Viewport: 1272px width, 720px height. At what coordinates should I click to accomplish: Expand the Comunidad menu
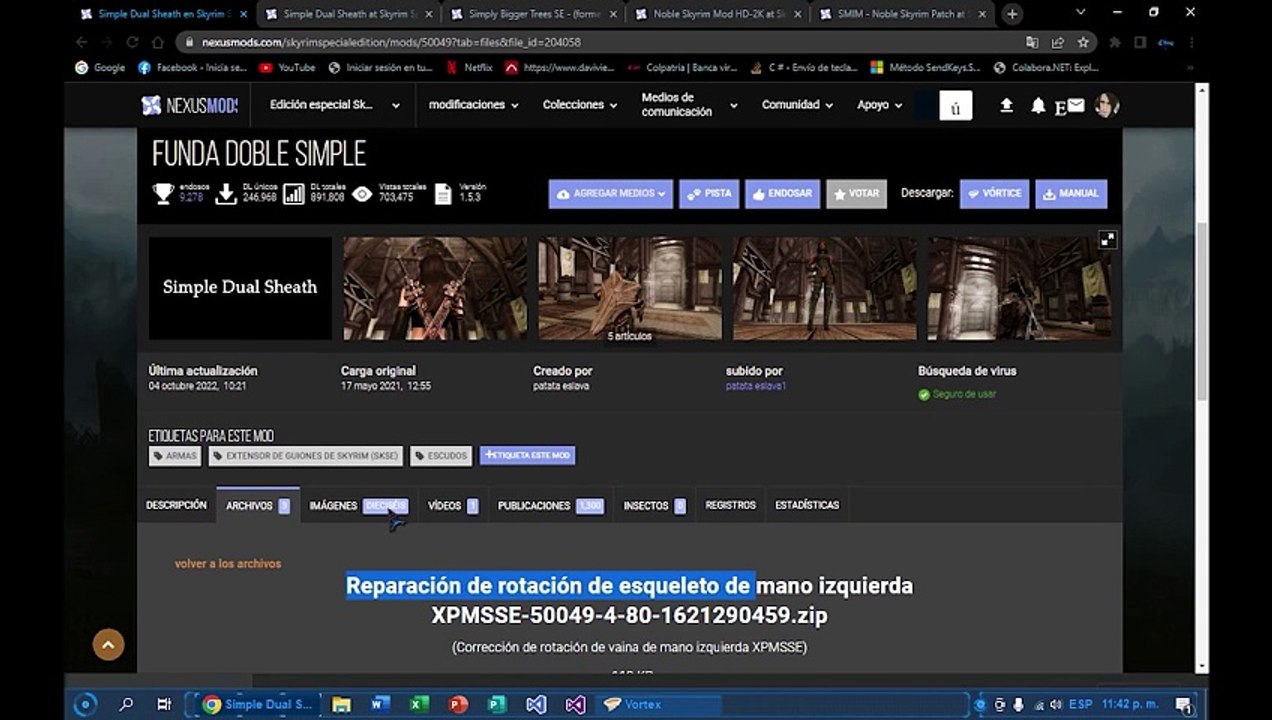pyautogui.click(x=798, y=105)
